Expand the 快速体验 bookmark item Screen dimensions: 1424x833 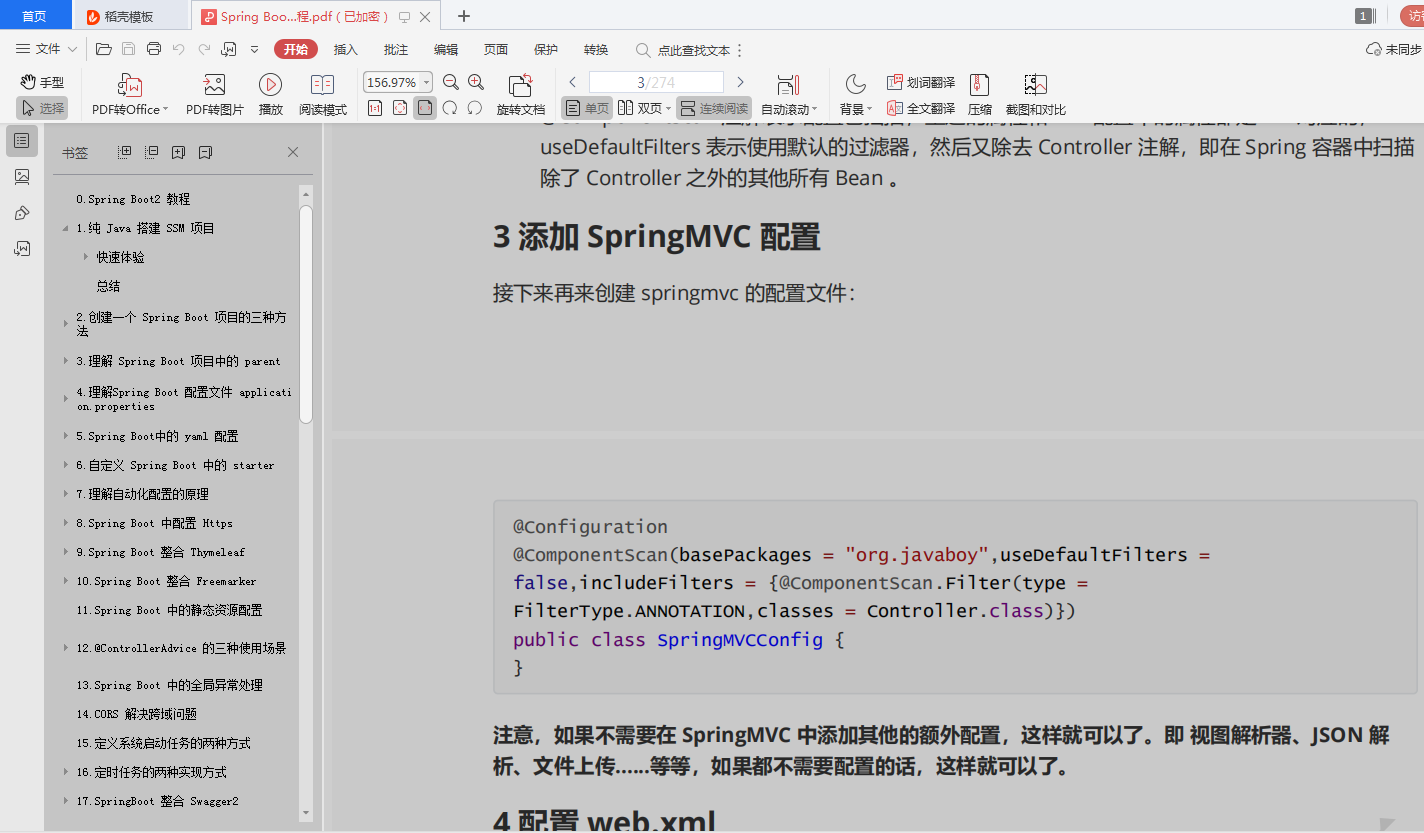tap(86, 256)
